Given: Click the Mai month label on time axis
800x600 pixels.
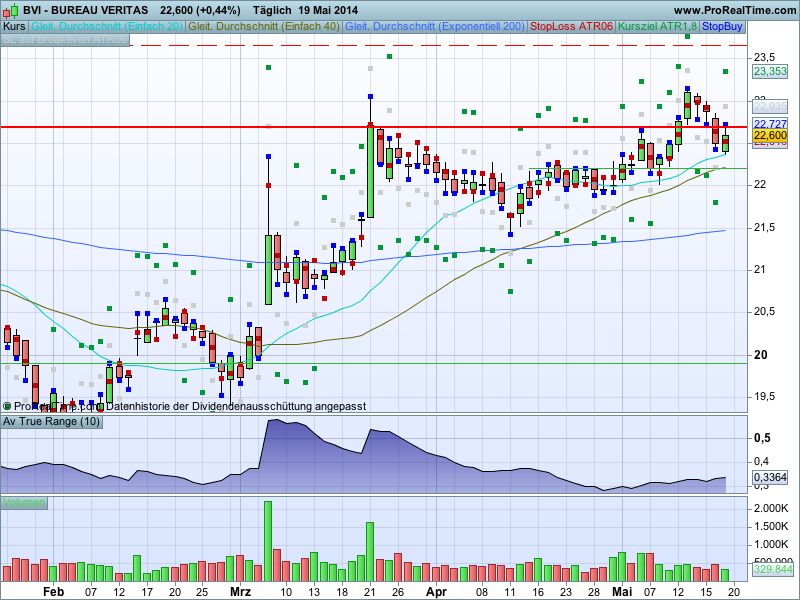Looking at the screenshot, I should coord(622,592).
